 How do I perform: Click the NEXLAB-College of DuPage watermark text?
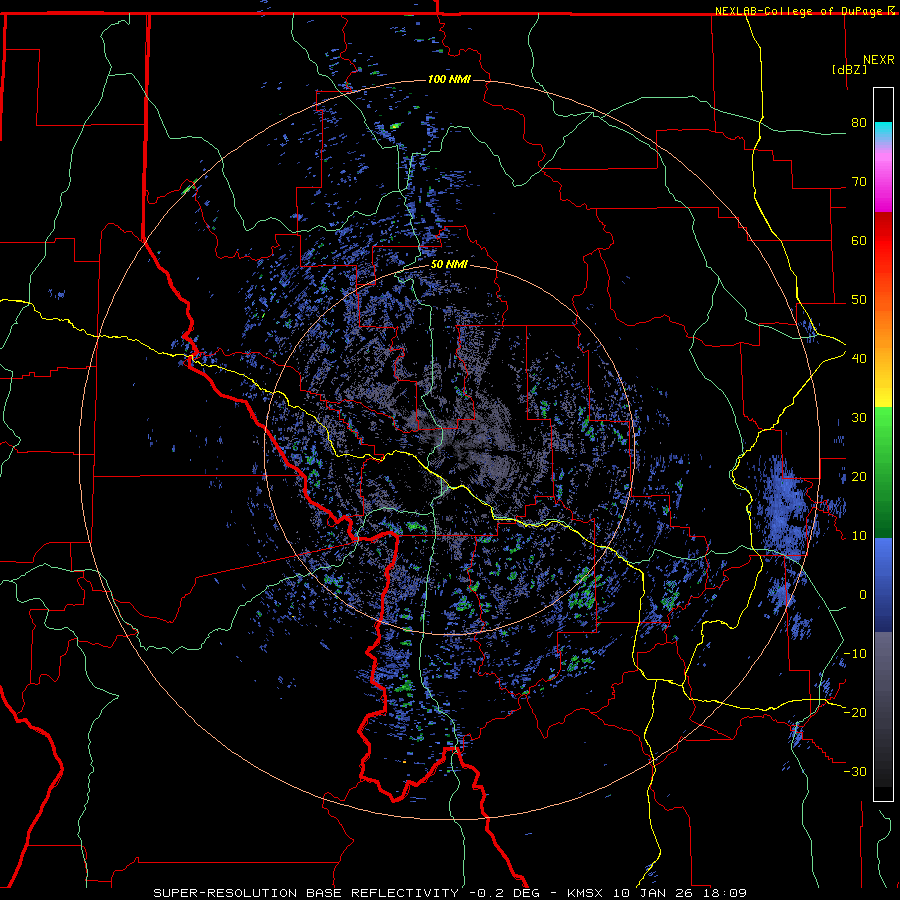coord(800,11)
